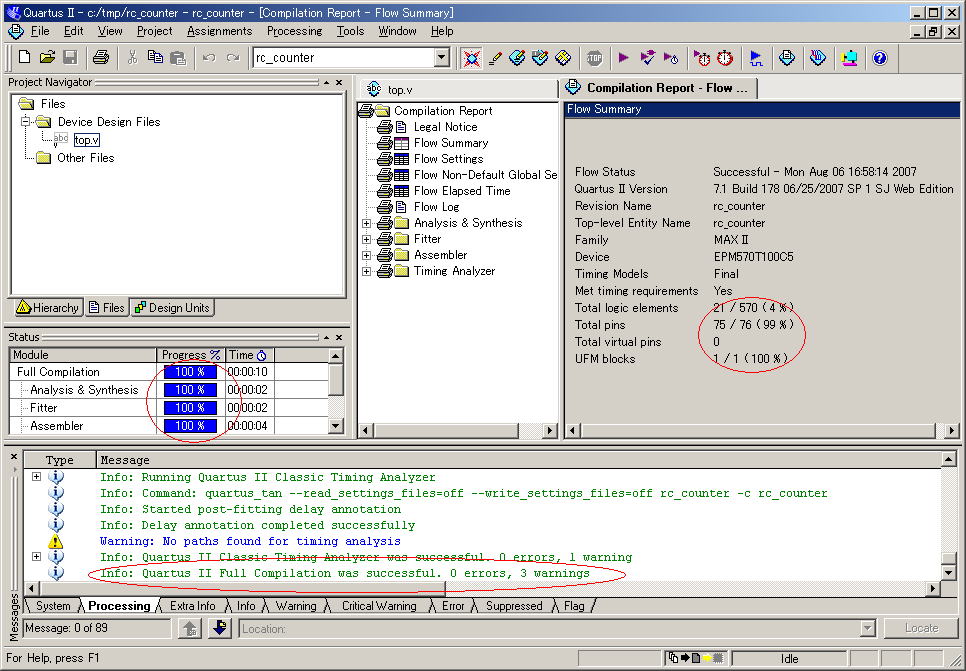Select the Extra Info message tab
966x671 pixels.
point(192,606)
